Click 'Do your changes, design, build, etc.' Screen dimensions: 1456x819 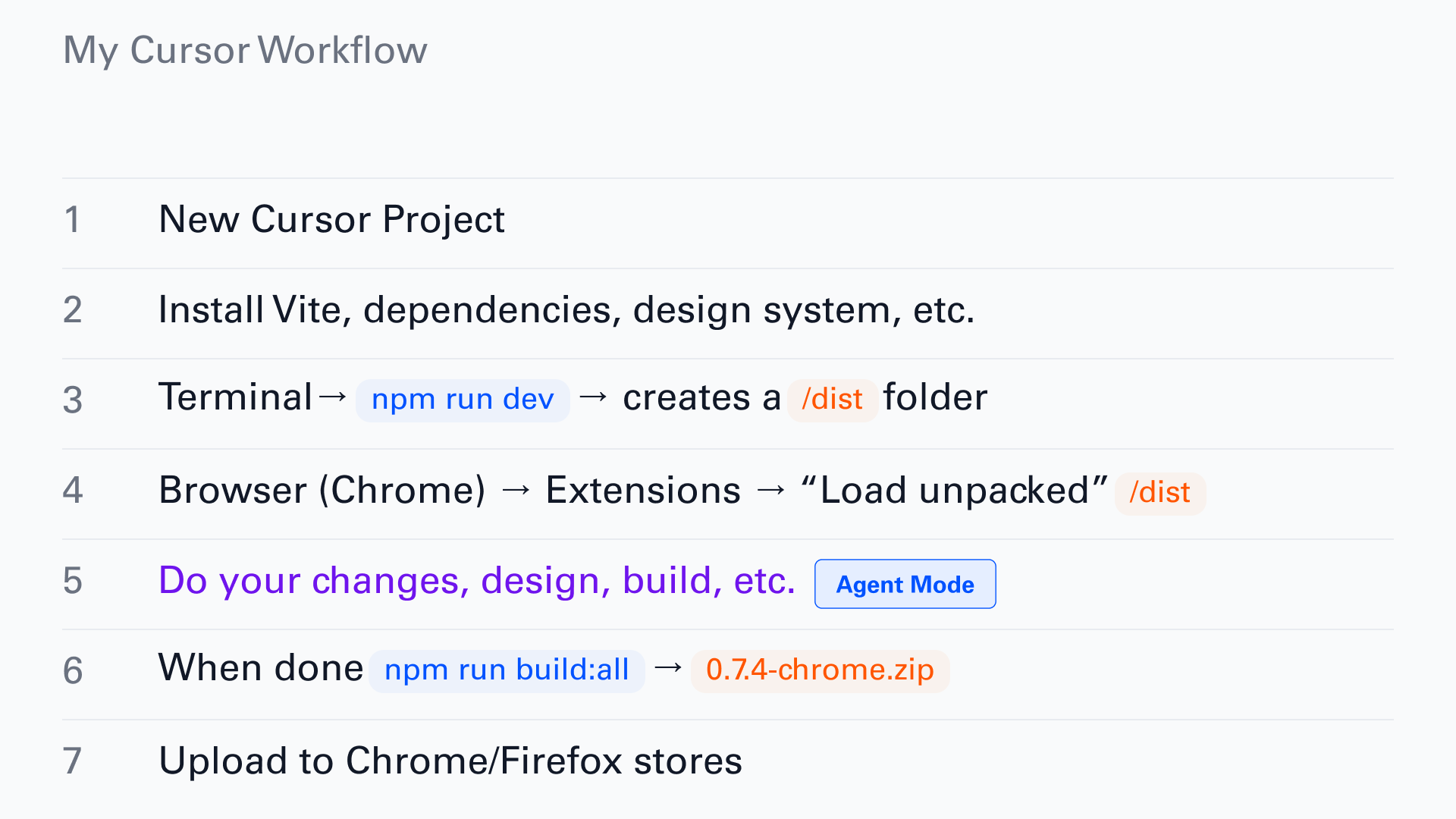[x=477, y=581]
